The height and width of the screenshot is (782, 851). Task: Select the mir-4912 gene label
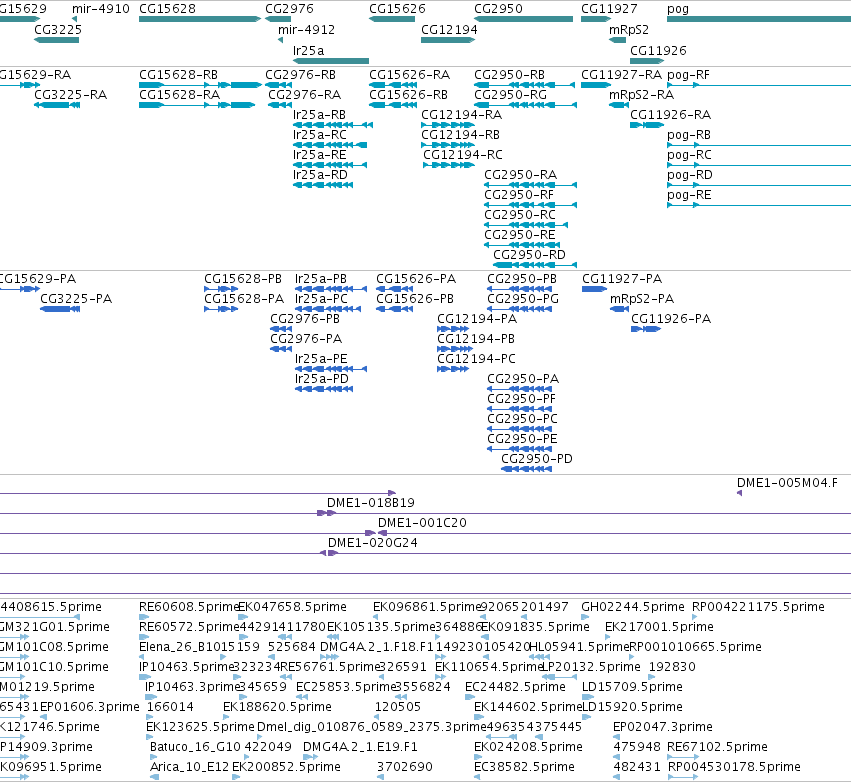(306, 30)
